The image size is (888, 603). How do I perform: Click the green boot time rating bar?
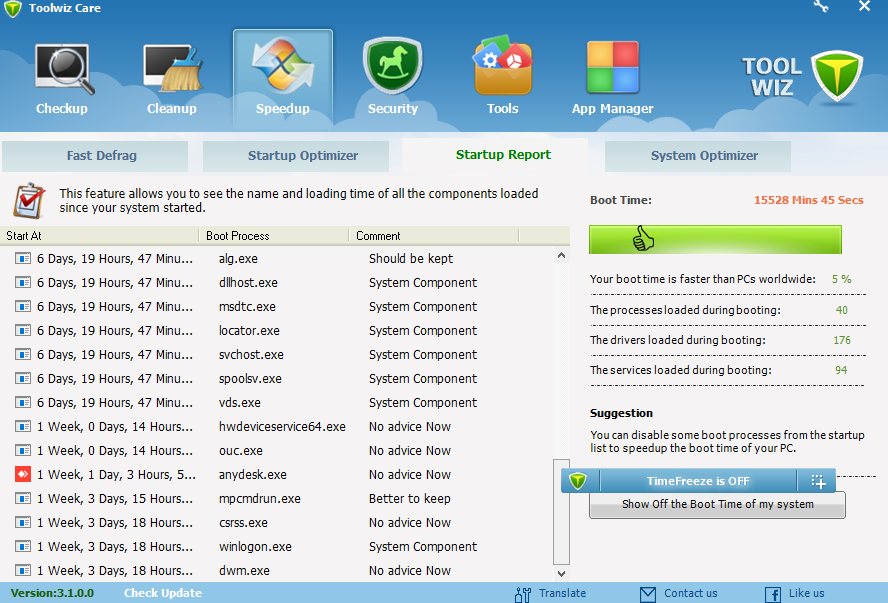(x=715, y=240)
